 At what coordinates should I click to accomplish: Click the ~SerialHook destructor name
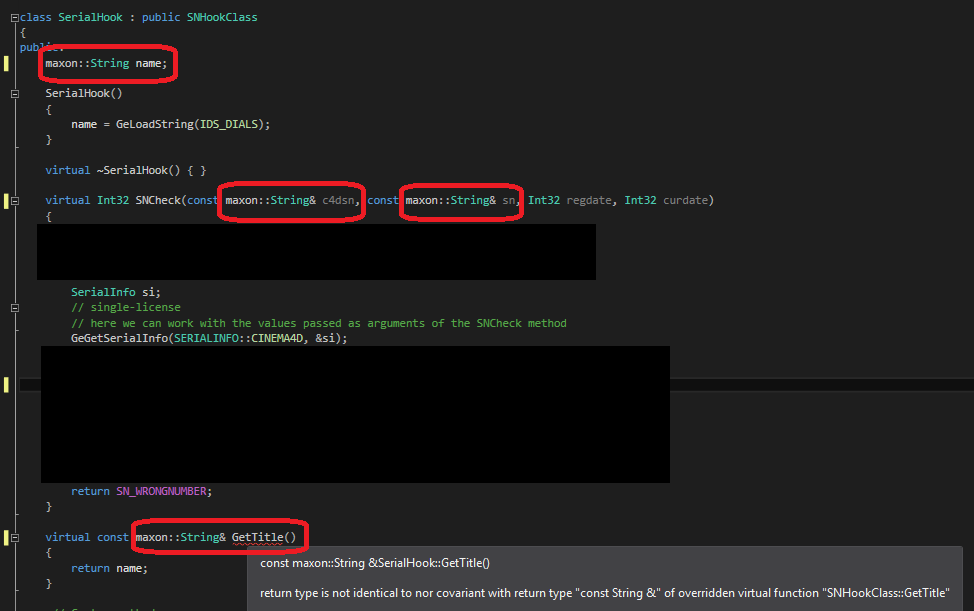pos(131,170)
